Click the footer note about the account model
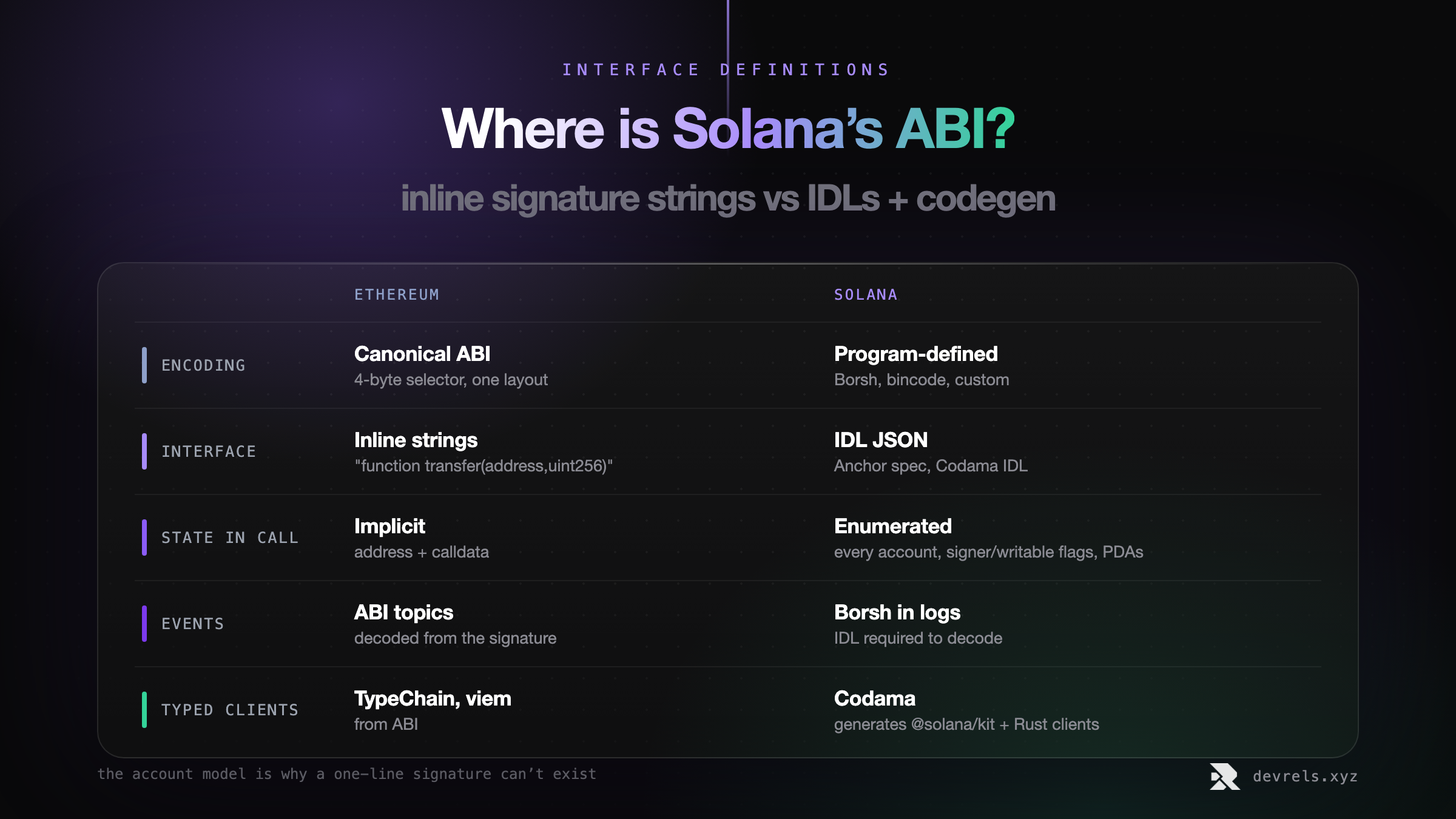Viewport: 1456px width, 819px height. [347, 774]
